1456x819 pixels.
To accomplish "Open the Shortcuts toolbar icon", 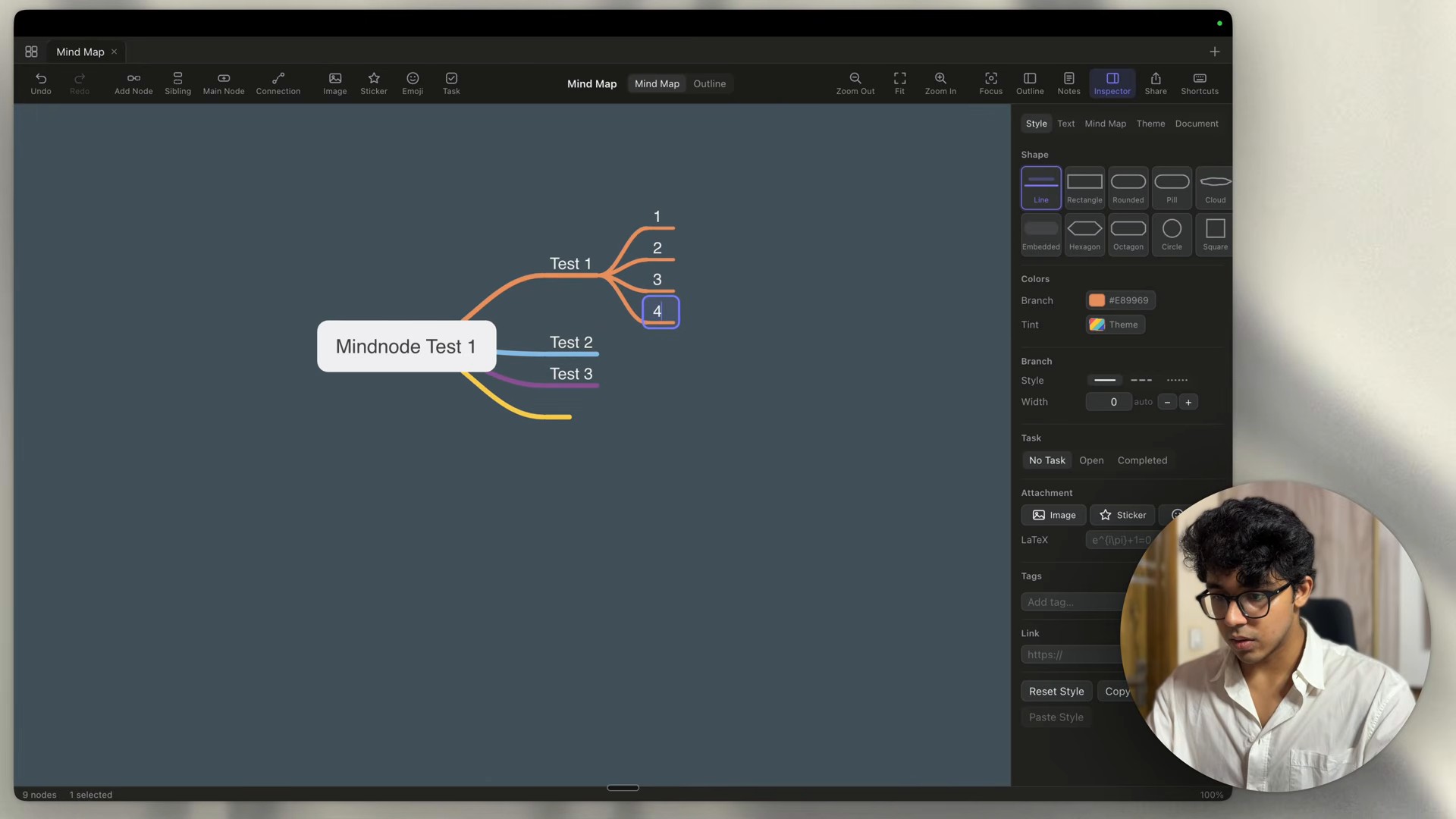I will click(1200, 83).
